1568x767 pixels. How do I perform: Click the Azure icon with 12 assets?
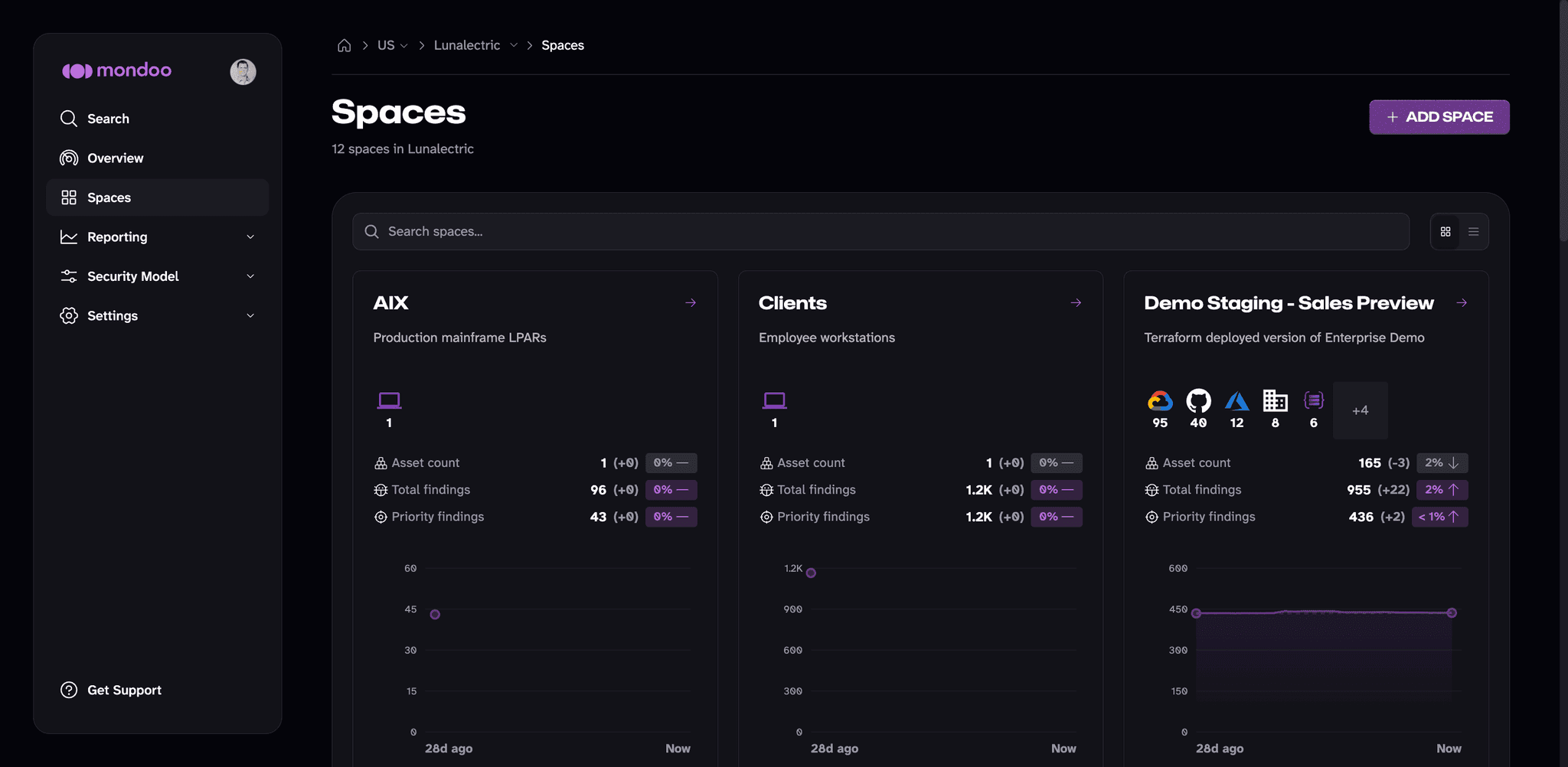(x=1236, y=400)
